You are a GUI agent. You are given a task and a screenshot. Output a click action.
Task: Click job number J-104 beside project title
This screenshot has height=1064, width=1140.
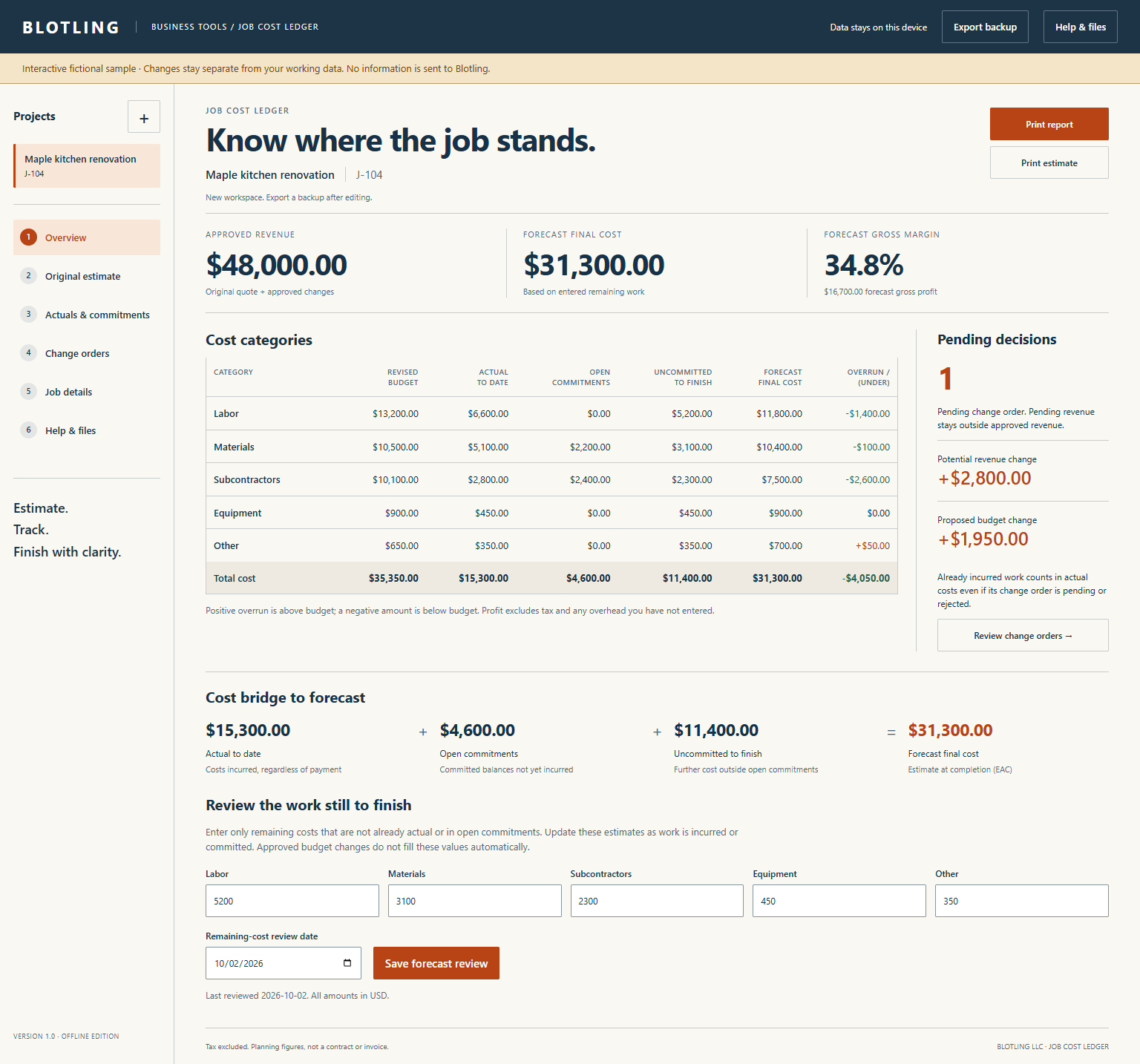pyautogui.click(x=369, y=175)
